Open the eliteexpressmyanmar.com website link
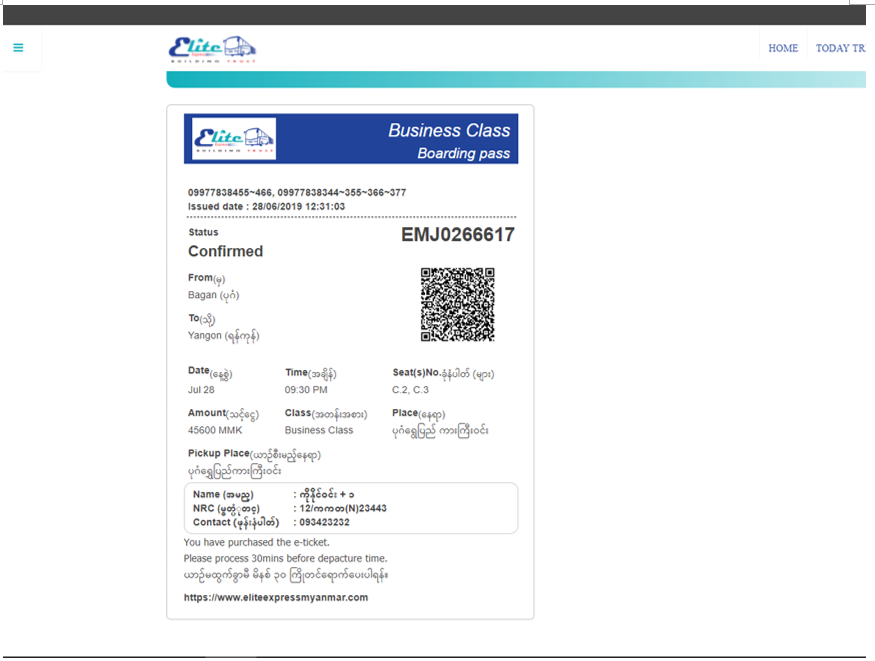The width and height of the screenshot is (875, 661). (x=276, y=597)
